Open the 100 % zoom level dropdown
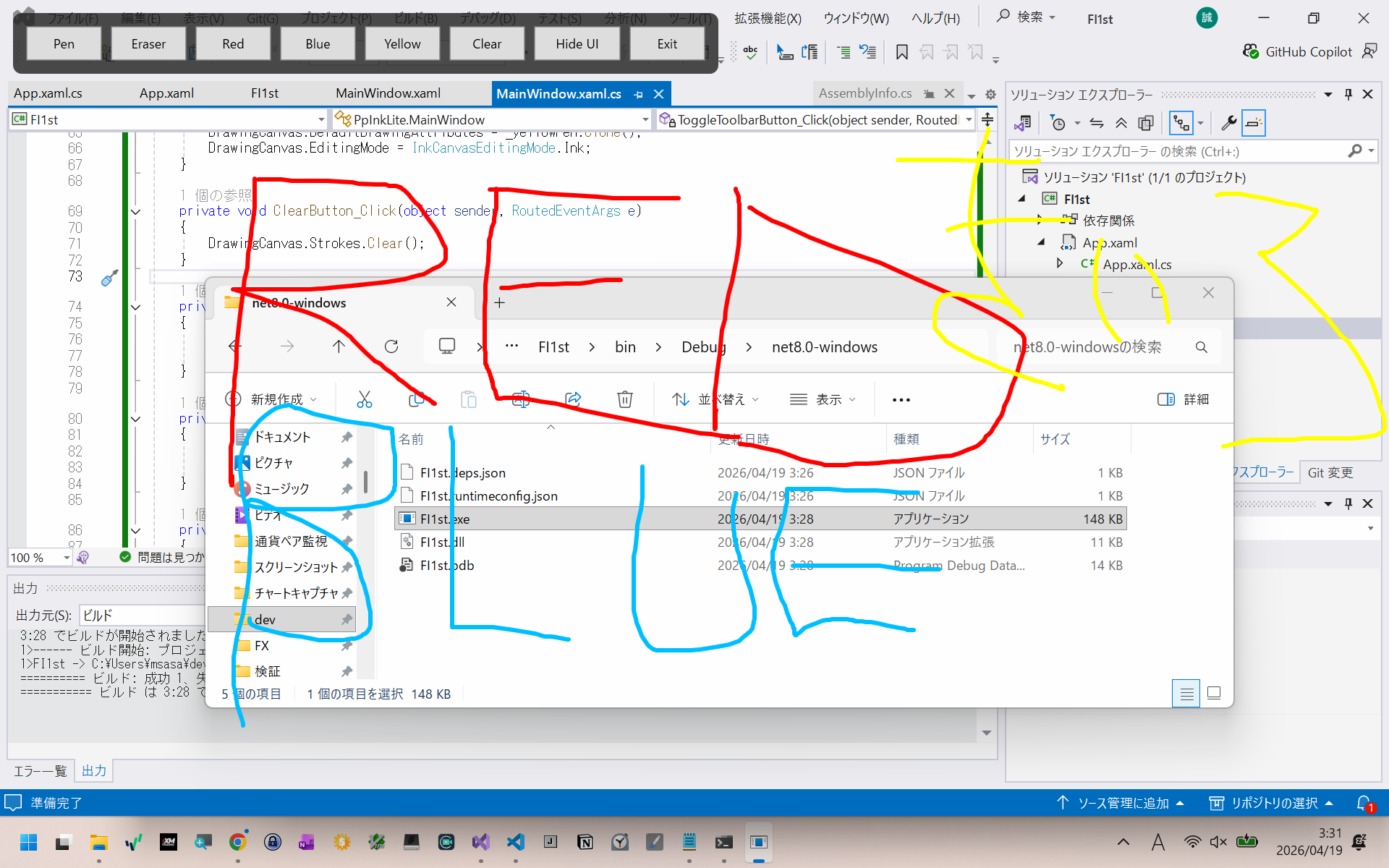1389x868 pixels. (67, 558)
